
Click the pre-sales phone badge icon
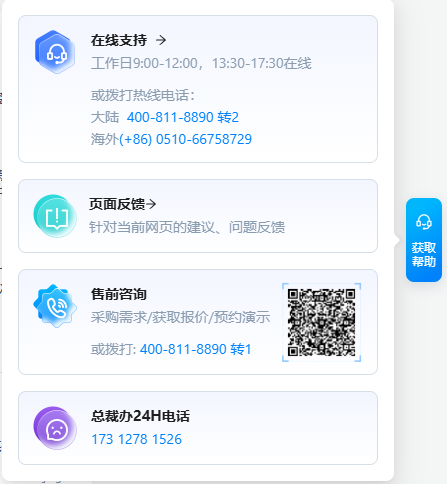55,306
